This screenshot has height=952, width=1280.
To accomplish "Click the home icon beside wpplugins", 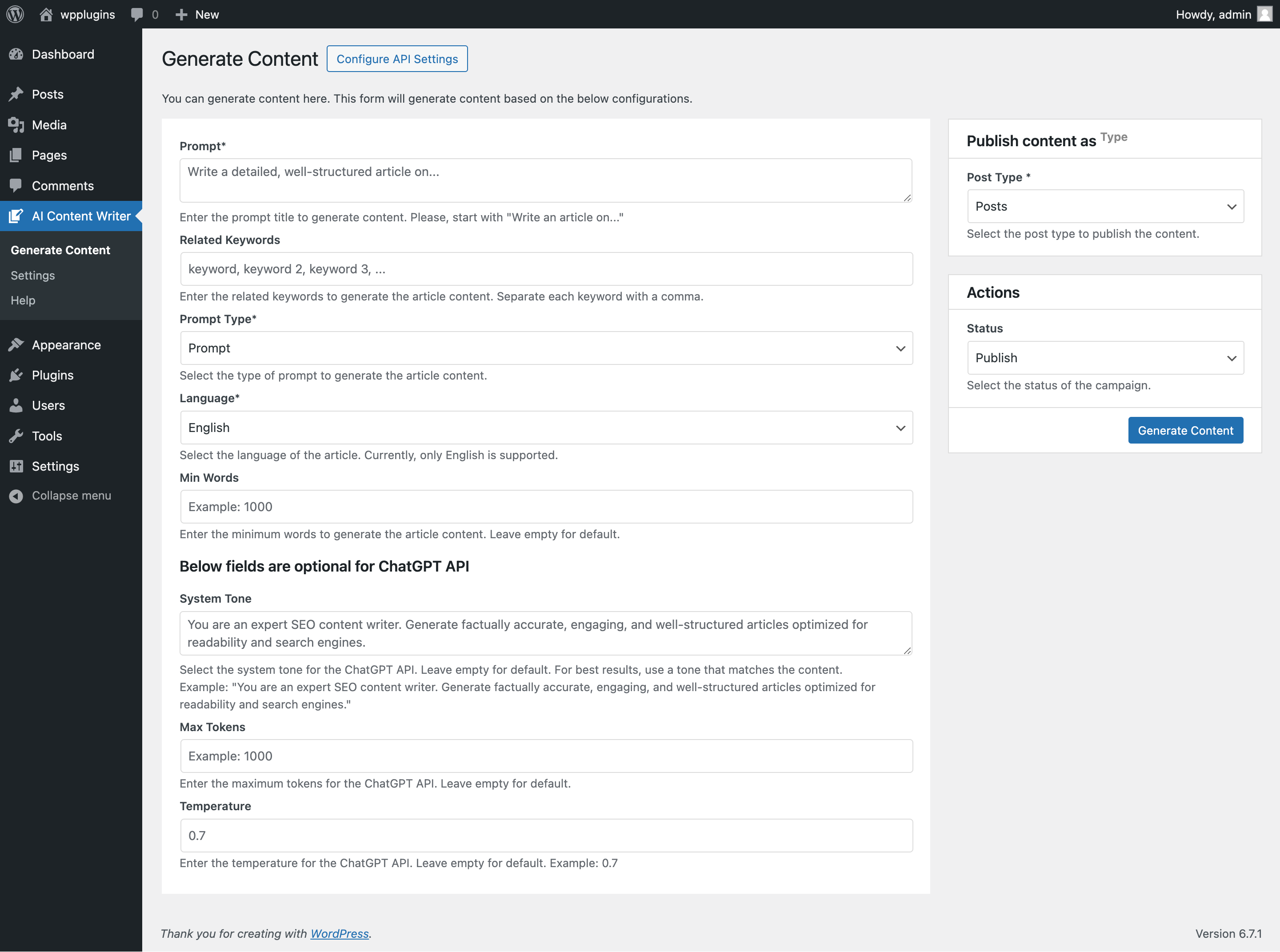I will click(x=46, y=14).
